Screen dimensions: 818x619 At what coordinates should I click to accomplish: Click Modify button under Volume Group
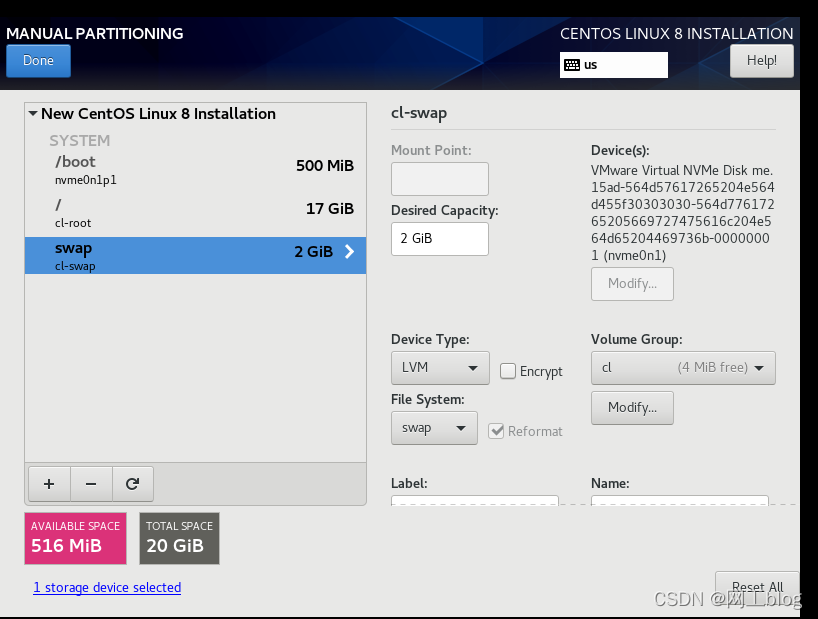point(632,407)
